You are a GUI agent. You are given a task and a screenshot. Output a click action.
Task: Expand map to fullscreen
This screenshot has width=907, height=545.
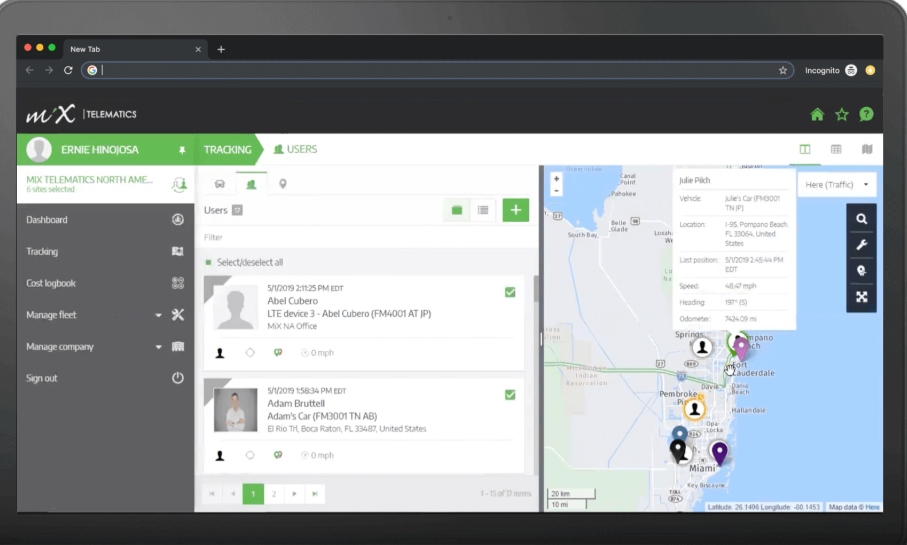point(861,297)
